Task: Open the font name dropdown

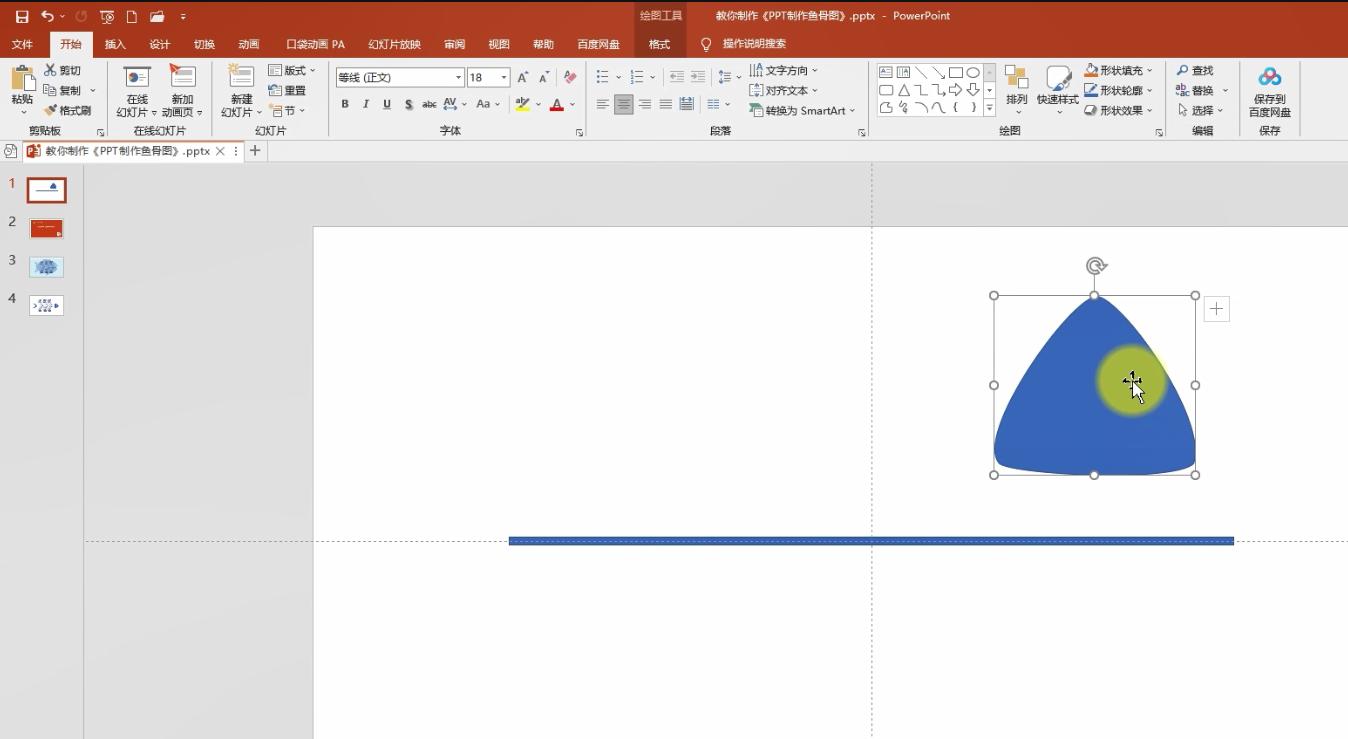Action: 458,77
